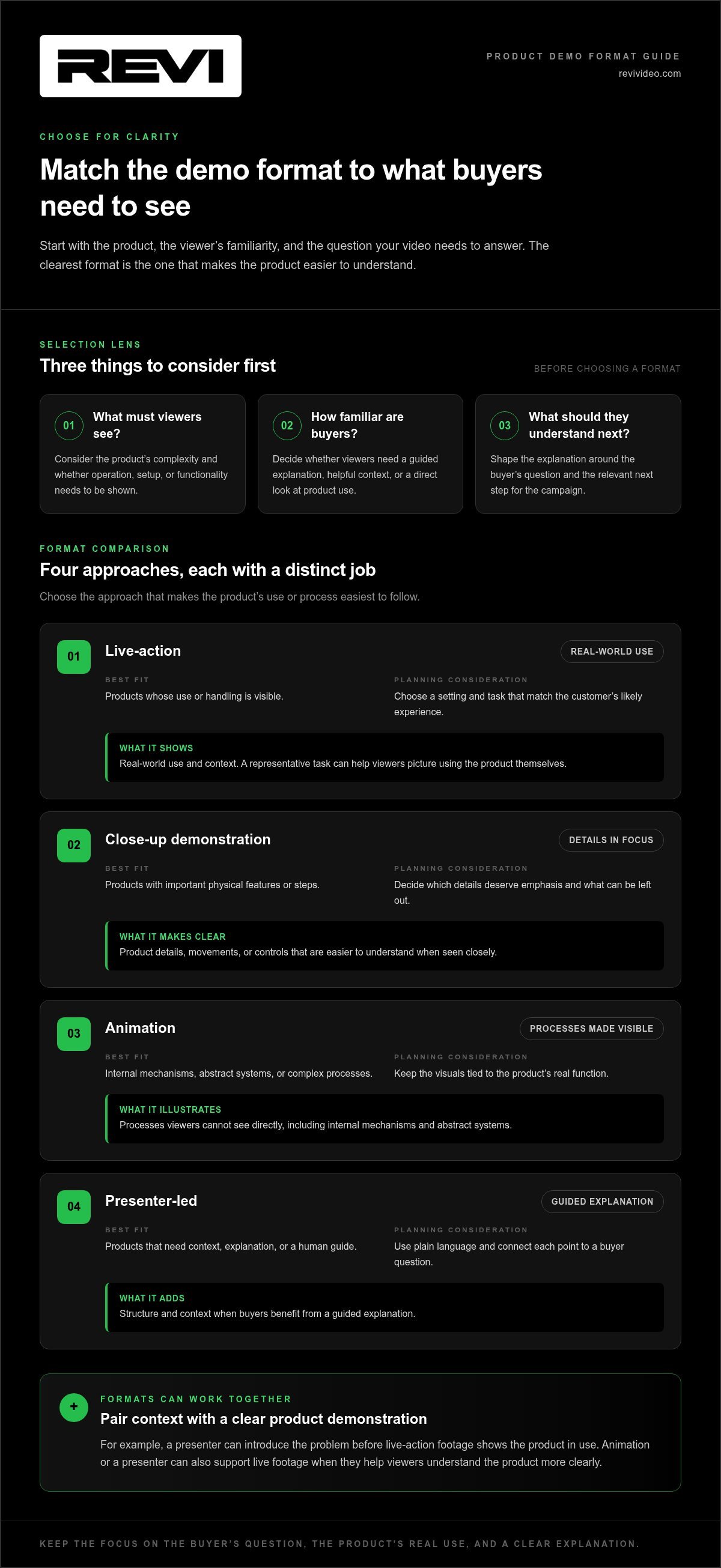Click the DETAILS IN FOCUS tag
721x1568 pixels.
pyautogui.click(x=612, y=840)
